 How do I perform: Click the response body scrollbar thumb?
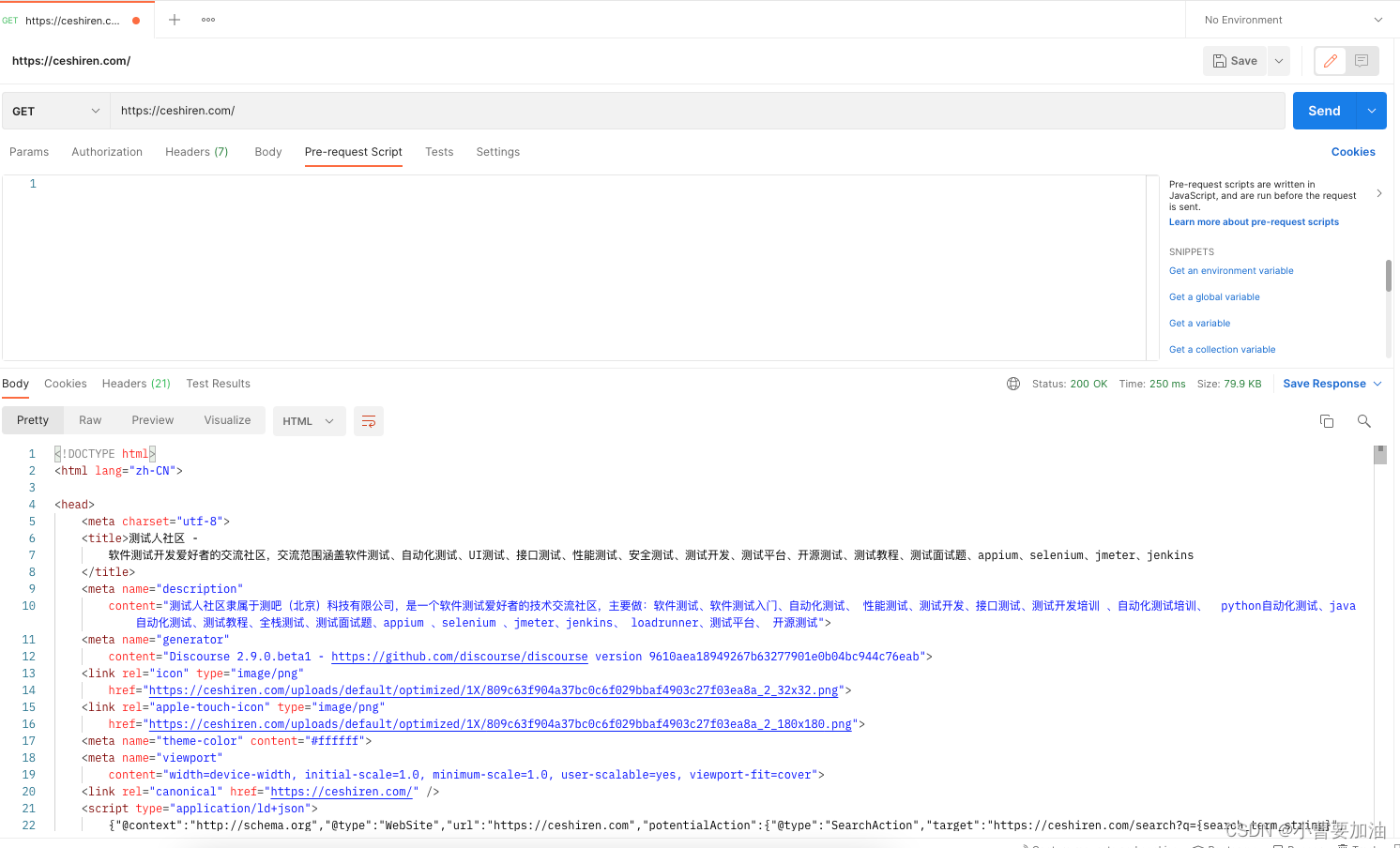pyautogui.click(x=1380, y=455)
